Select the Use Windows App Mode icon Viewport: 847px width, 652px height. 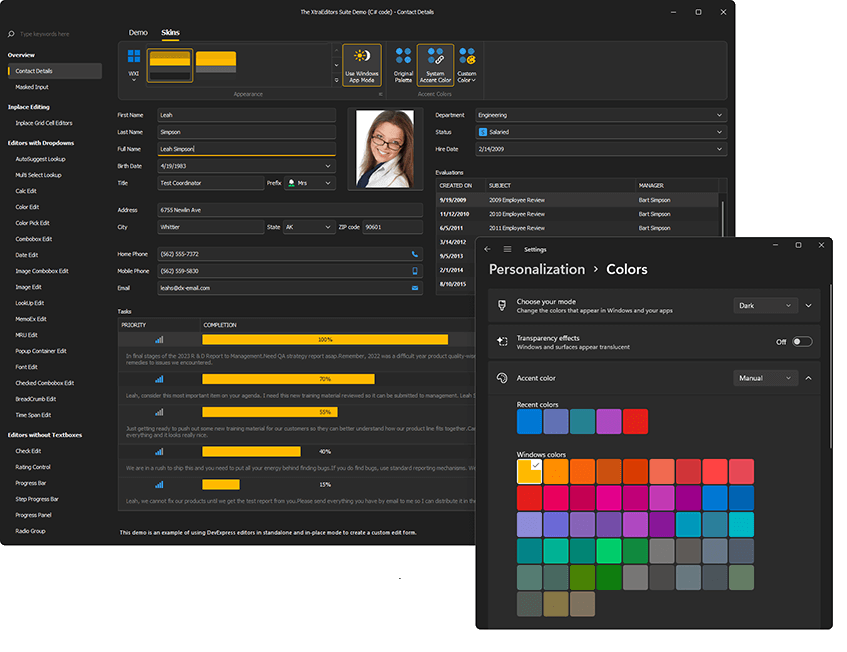[x=362, y=62]
